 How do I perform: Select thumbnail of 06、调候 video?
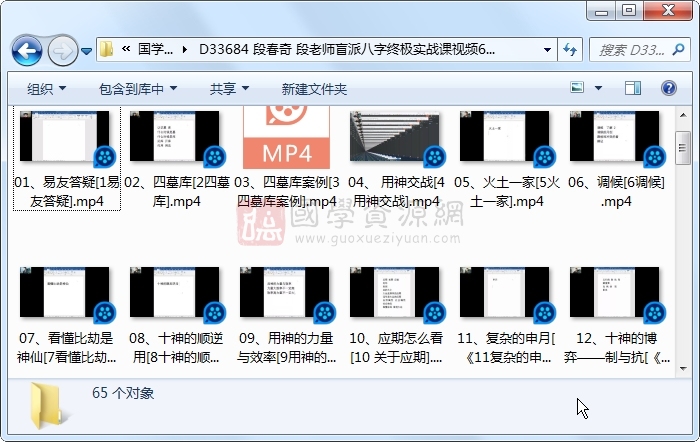click(x=615, y=136)
